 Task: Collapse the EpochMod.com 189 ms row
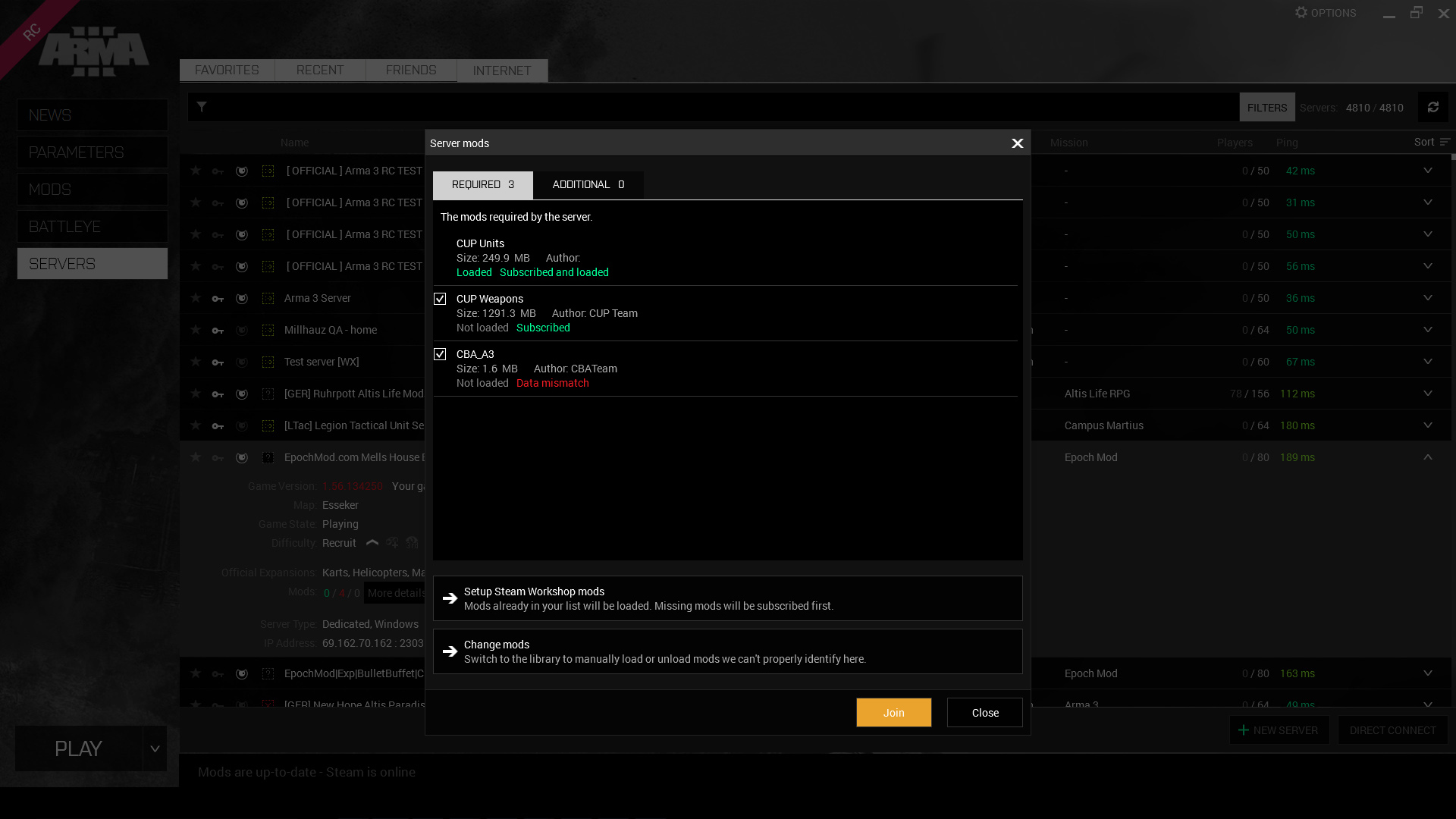point(1427,457)
